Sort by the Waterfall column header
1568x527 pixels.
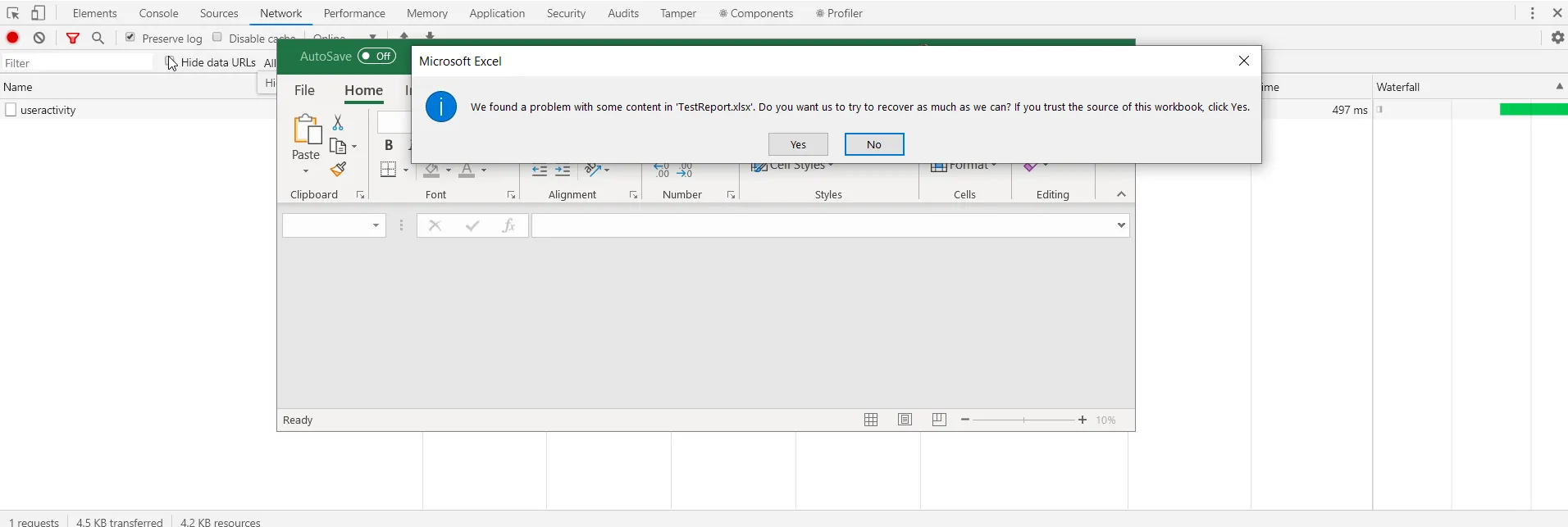1470,86
